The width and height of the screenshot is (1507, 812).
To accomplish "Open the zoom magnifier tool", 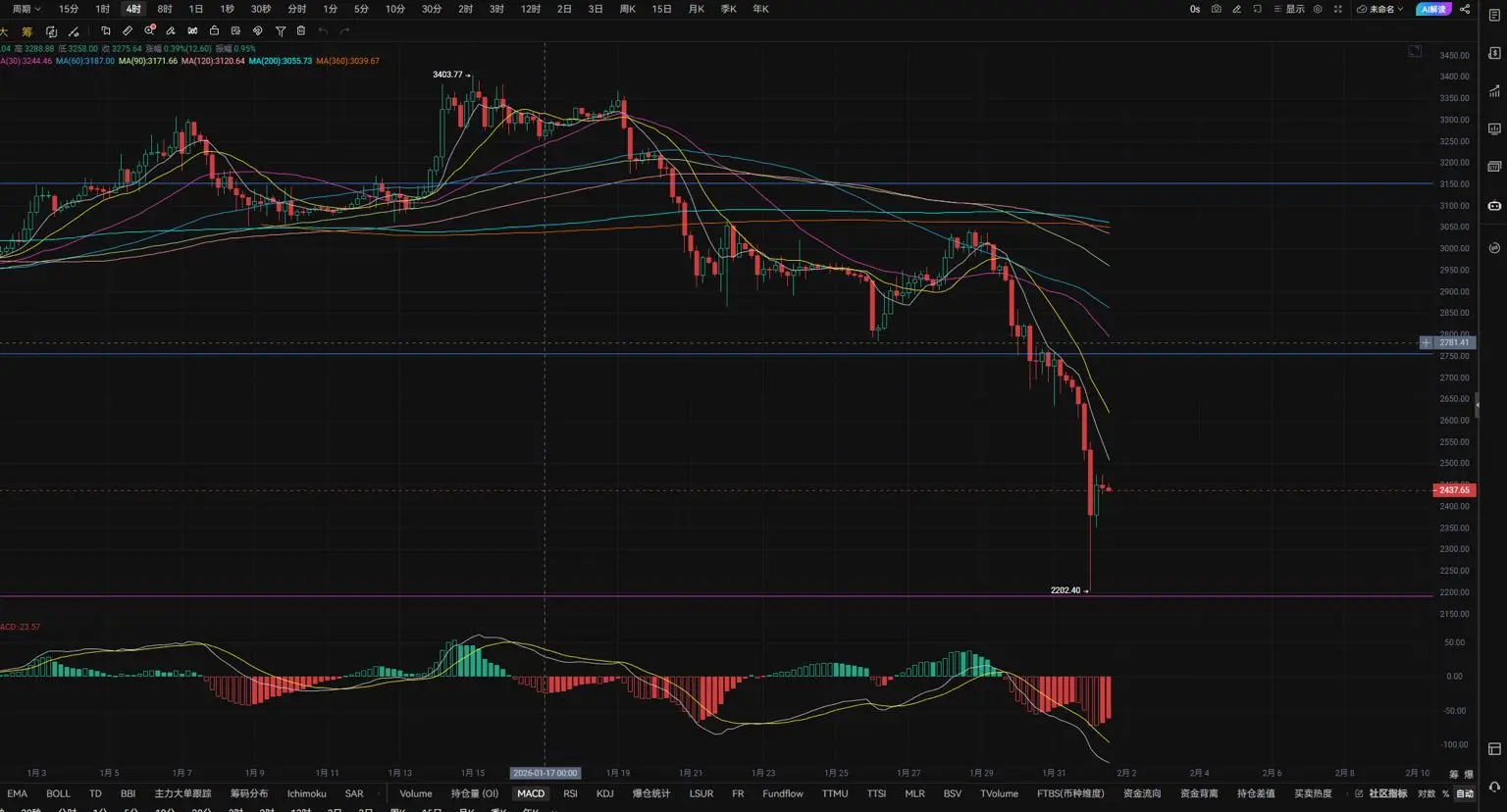I will (149, 31).
